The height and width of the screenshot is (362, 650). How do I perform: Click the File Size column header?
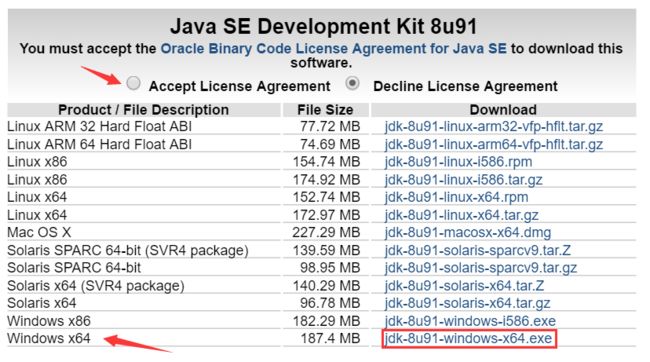(x=325, y=109)
